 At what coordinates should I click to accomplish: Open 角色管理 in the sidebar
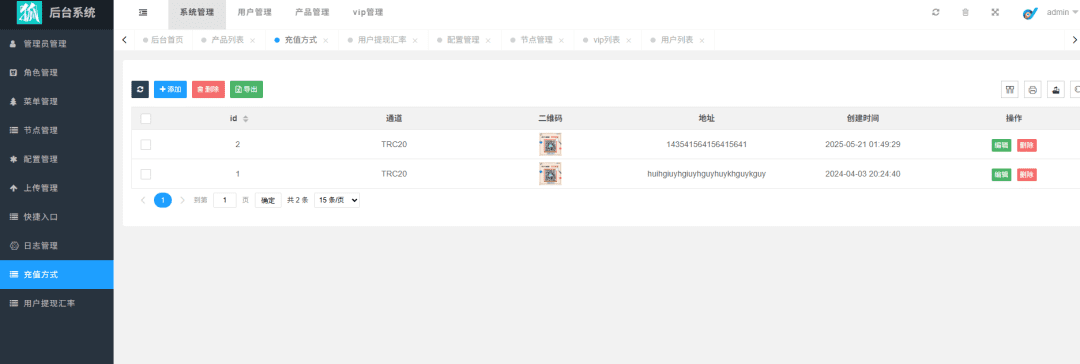[56, 72]
